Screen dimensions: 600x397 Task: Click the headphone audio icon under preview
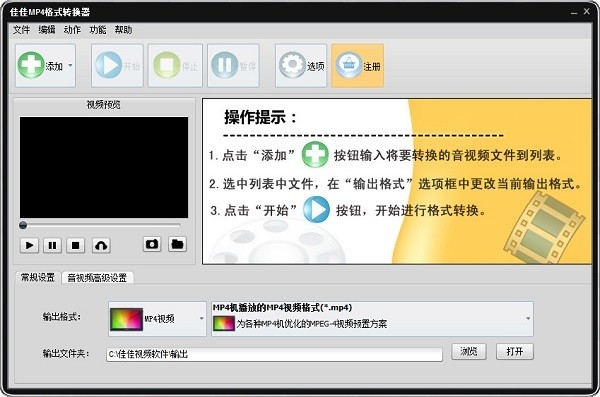coord(101,245)
